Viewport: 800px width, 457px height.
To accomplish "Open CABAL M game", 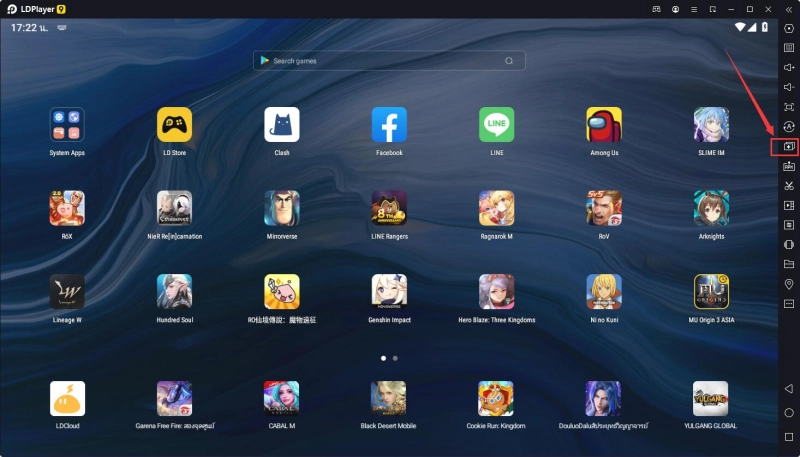I will point(282,398).
